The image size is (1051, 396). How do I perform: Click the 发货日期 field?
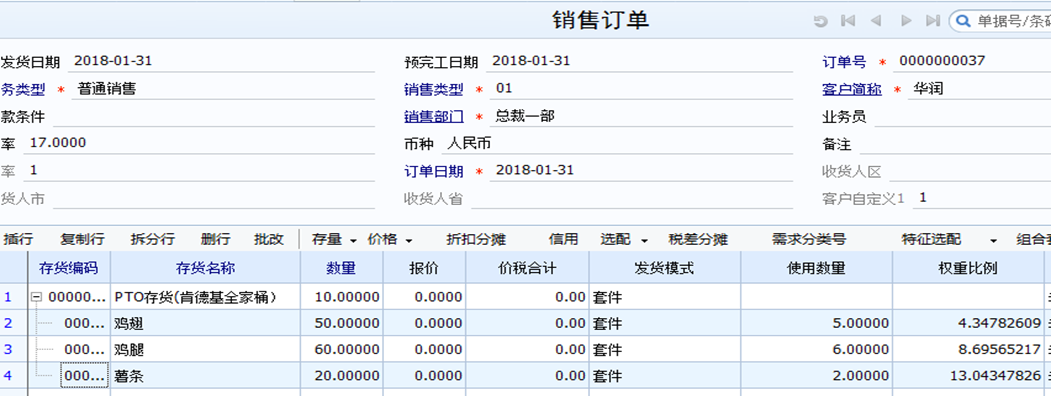(x=221, y=62)
